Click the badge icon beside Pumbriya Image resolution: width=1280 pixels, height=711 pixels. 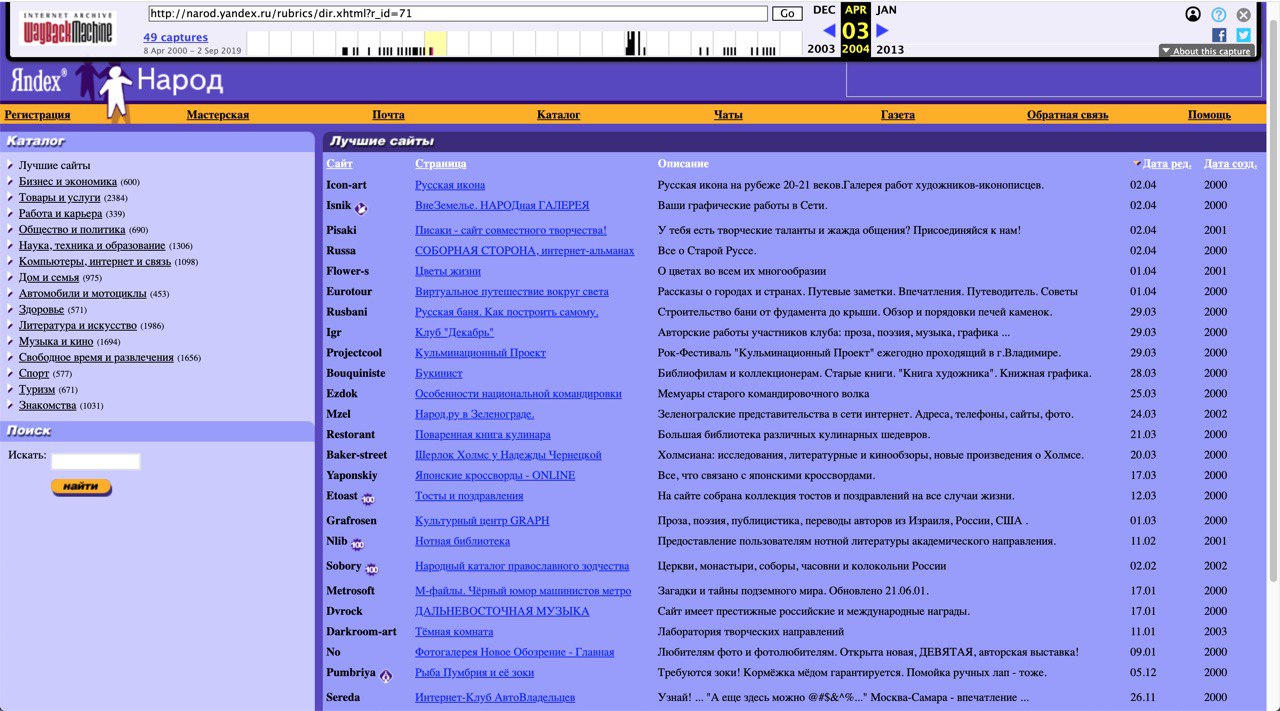click(x=386, y=676)
